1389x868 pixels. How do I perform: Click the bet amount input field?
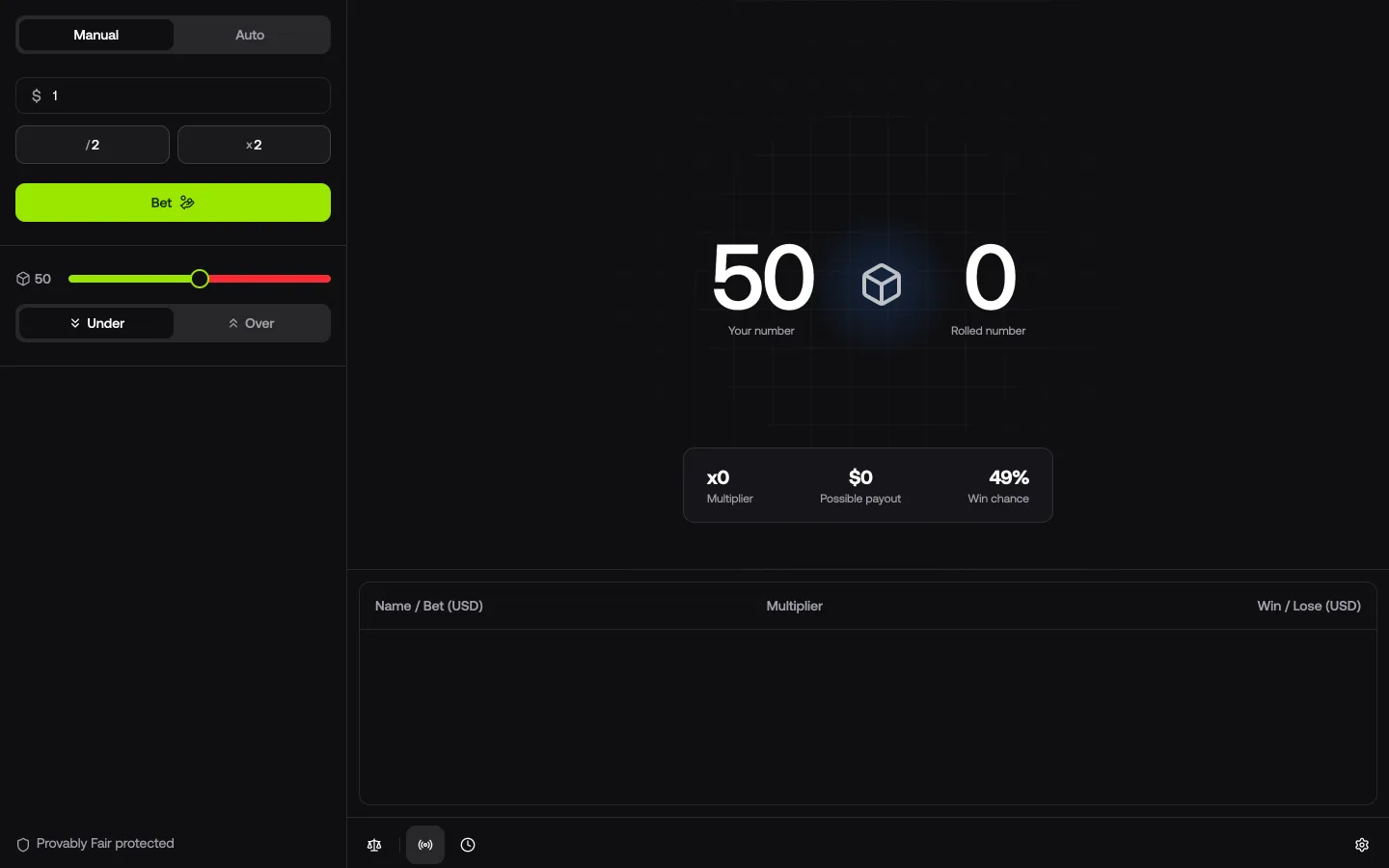[174, 95]
